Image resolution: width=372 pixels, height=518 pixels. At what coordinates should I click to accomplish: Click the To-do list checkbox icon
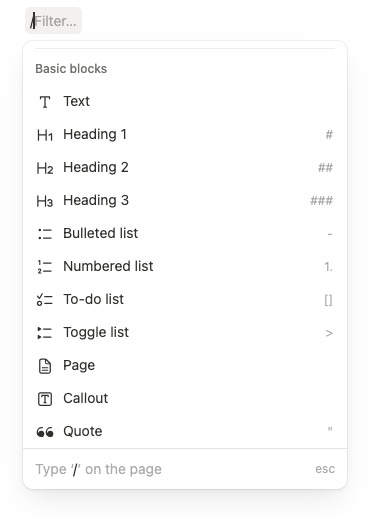pyautogui.click(x=45, y=300)
